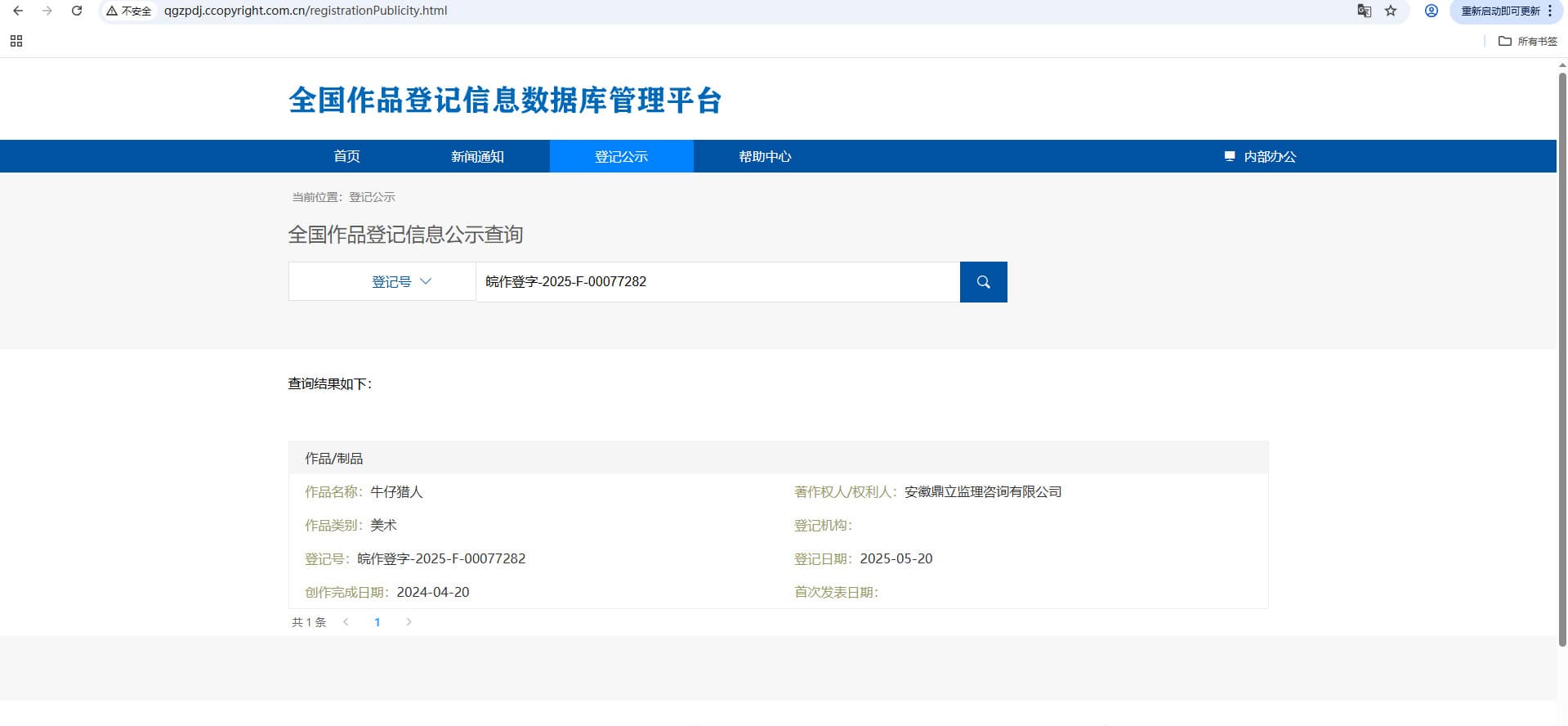Click the 内部办公 link

(1260, 156)
